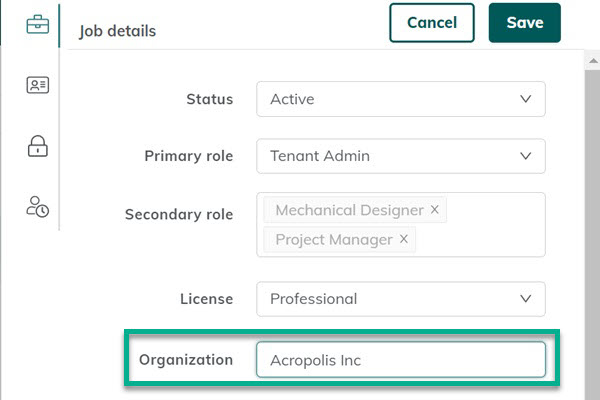Screen dimensions: 600x400
Task: Click the Save button
Action: (524, 23)
